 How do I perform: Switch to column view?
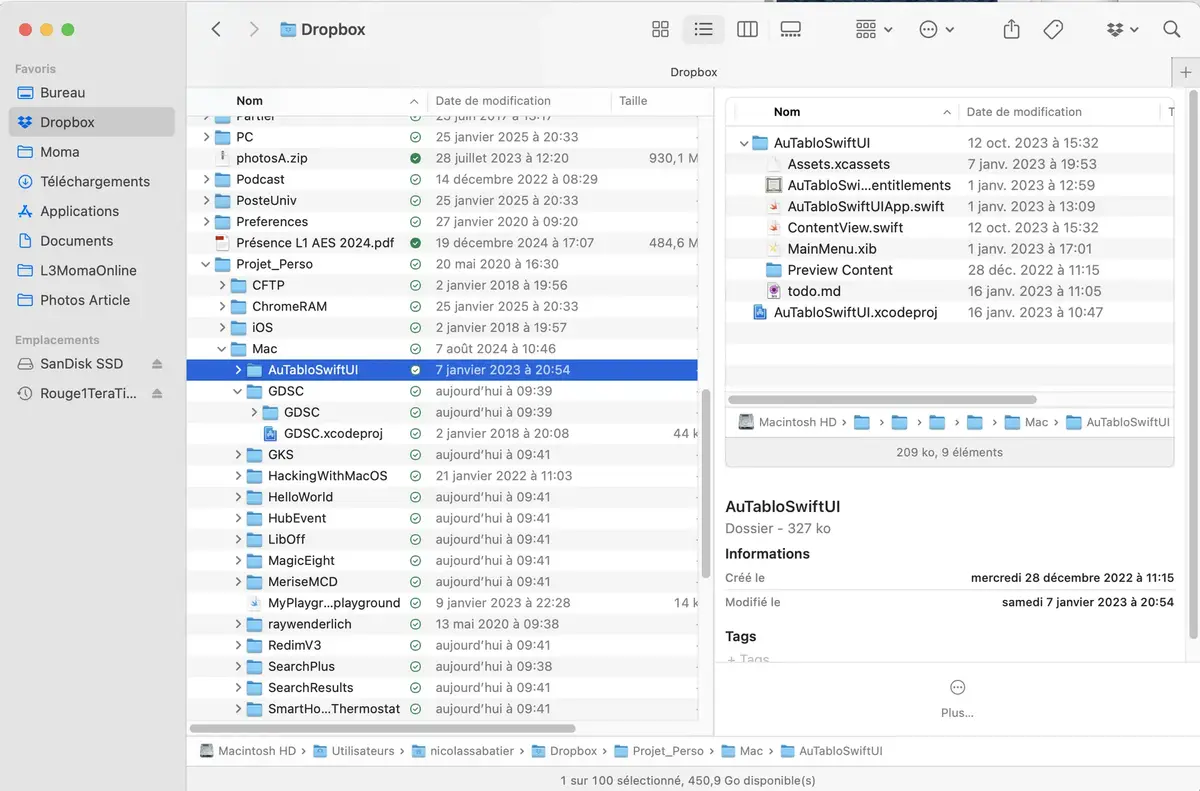(x=747, y=29)
